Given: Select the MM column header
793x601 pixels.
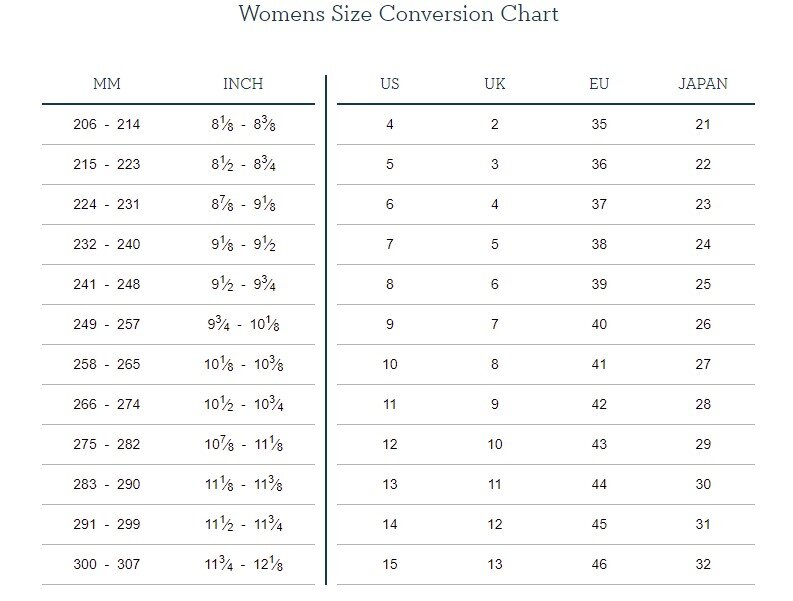Looking at the screenshot, I should [107, 84].
